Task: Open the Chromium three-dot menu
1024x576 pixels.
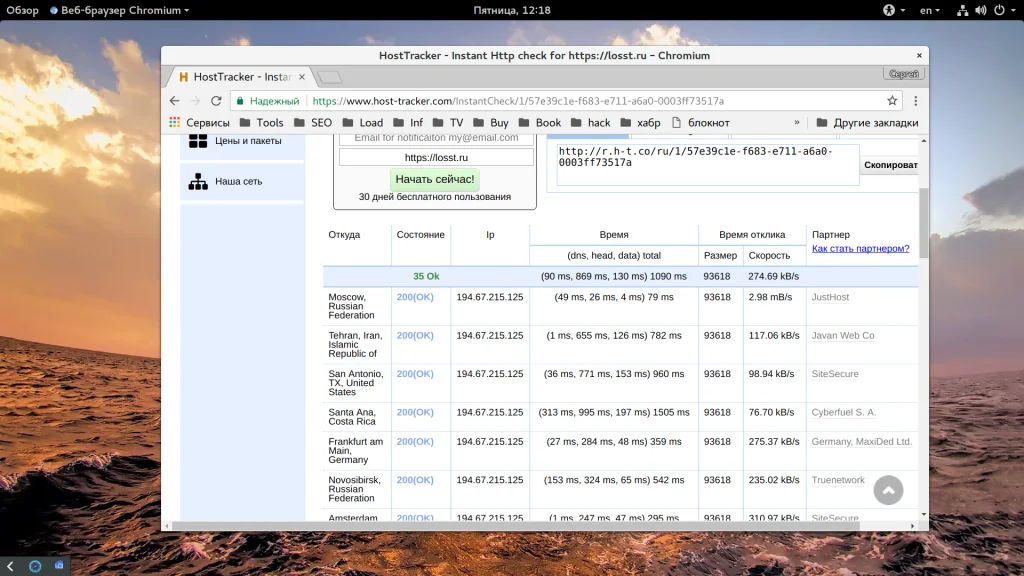Action: [x=915, y=101]
